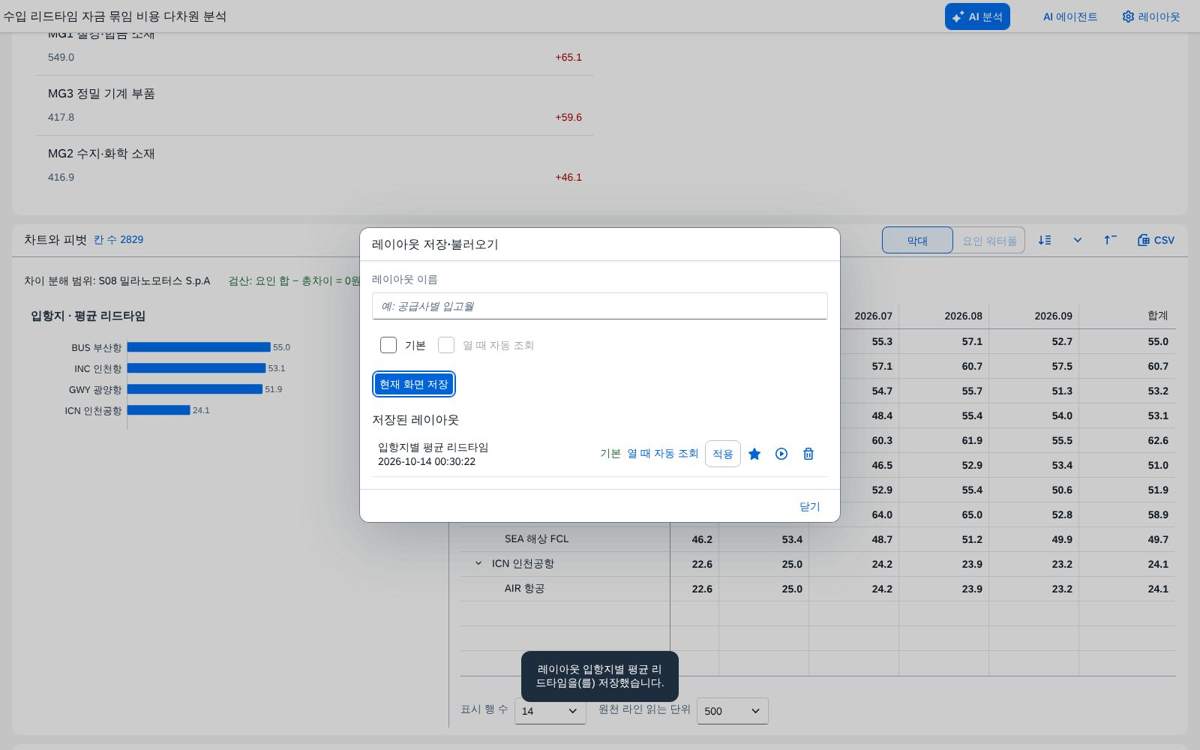Click MG3 정밀 기계 부품 list item
Image resolution: width=1200 pixels, height=750 pixels.
point(315,105)
